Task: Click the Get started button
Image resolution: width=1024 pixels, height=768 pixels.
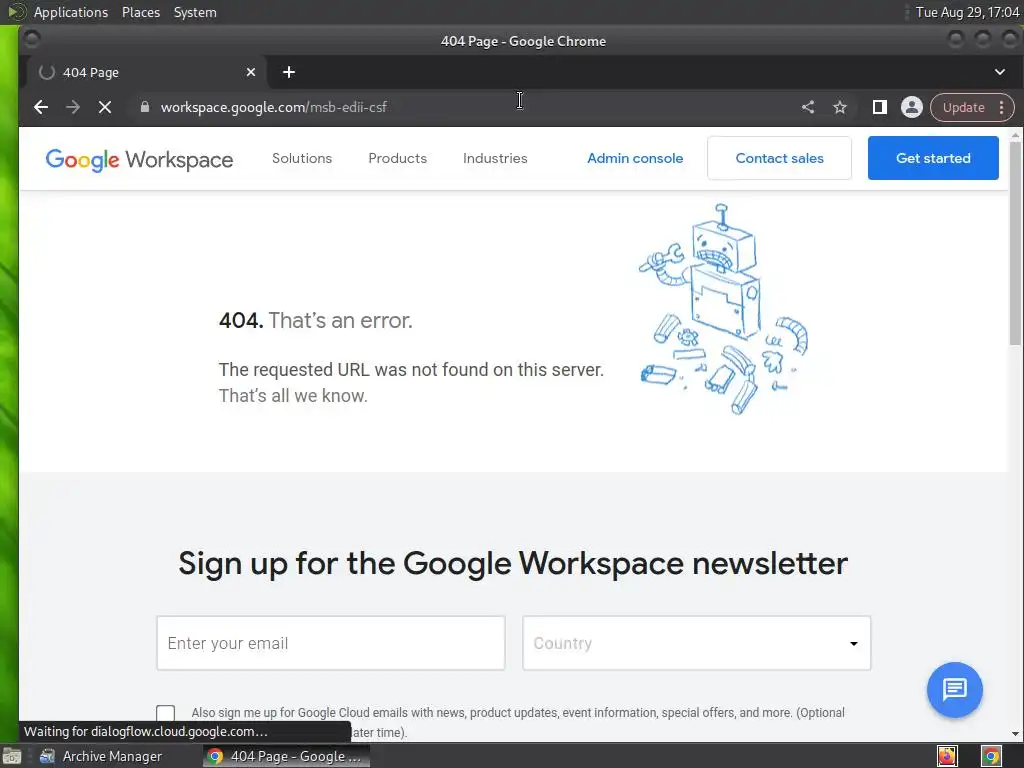Action: [x=933, y=158]
